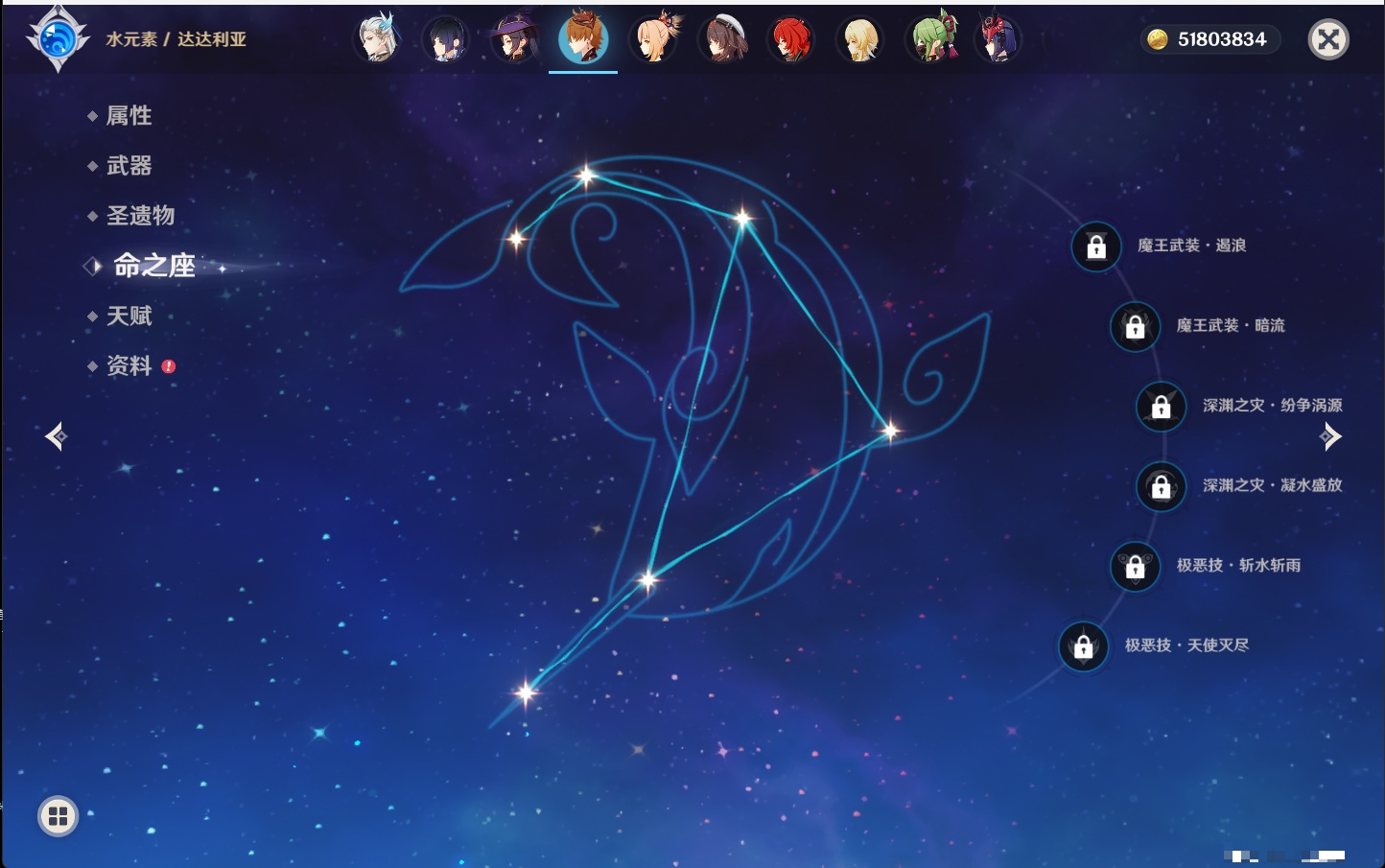The height and width of the screenshot is (868, 1385).
Task: Select the white-haired Neuvillette avatar
Action: click(377, 40)
